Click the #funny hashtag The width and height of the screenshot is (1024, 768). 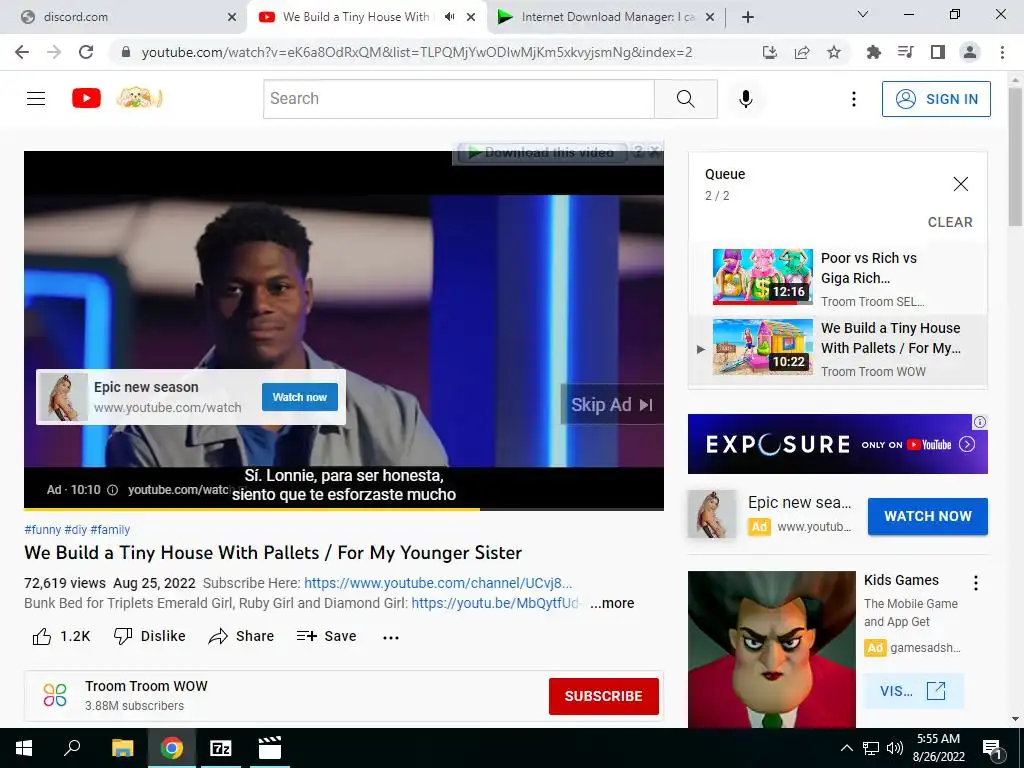coord(42,530)
